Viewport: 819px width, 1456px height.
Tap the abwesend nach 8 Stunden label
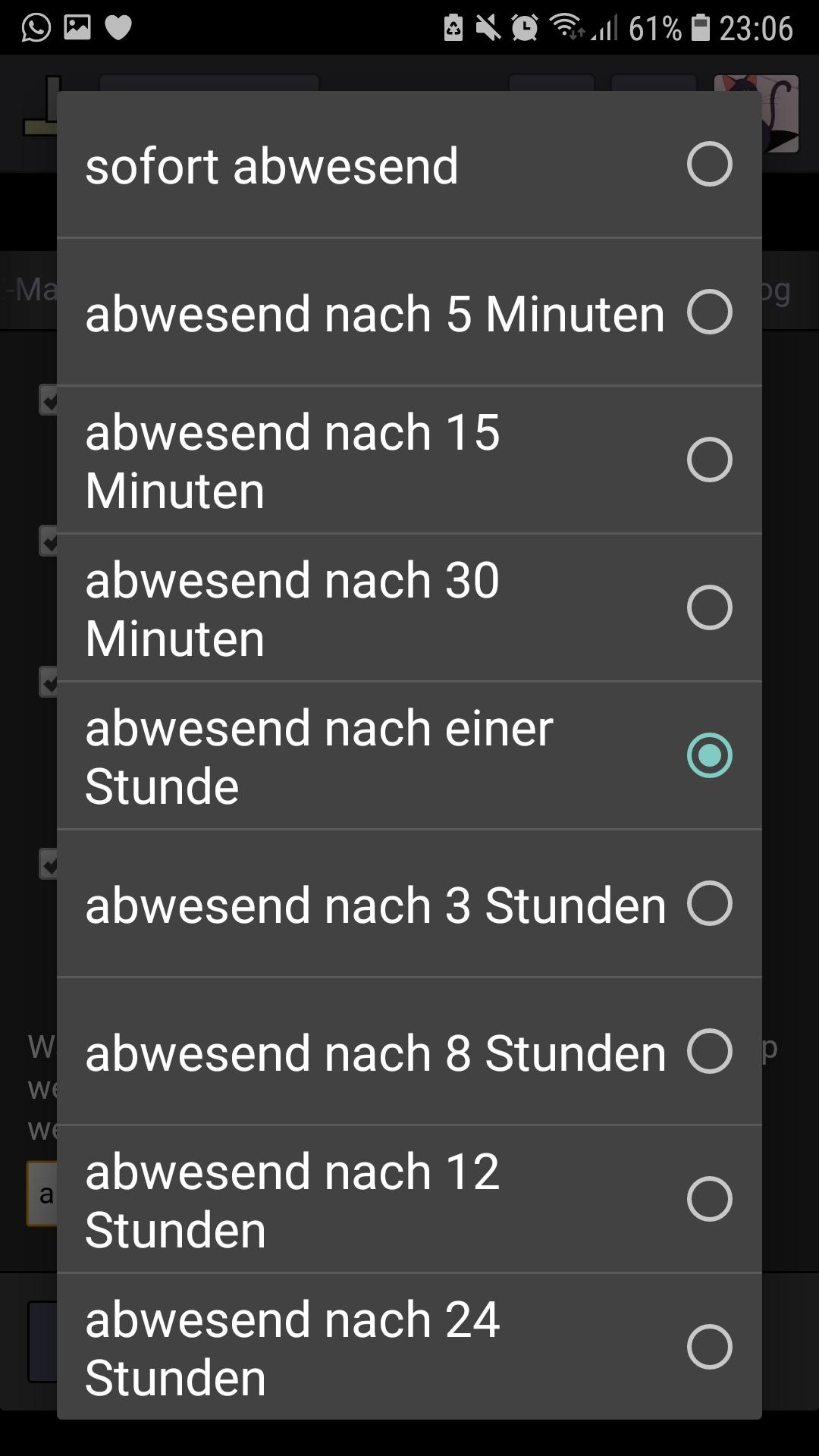pos(375,1053)
